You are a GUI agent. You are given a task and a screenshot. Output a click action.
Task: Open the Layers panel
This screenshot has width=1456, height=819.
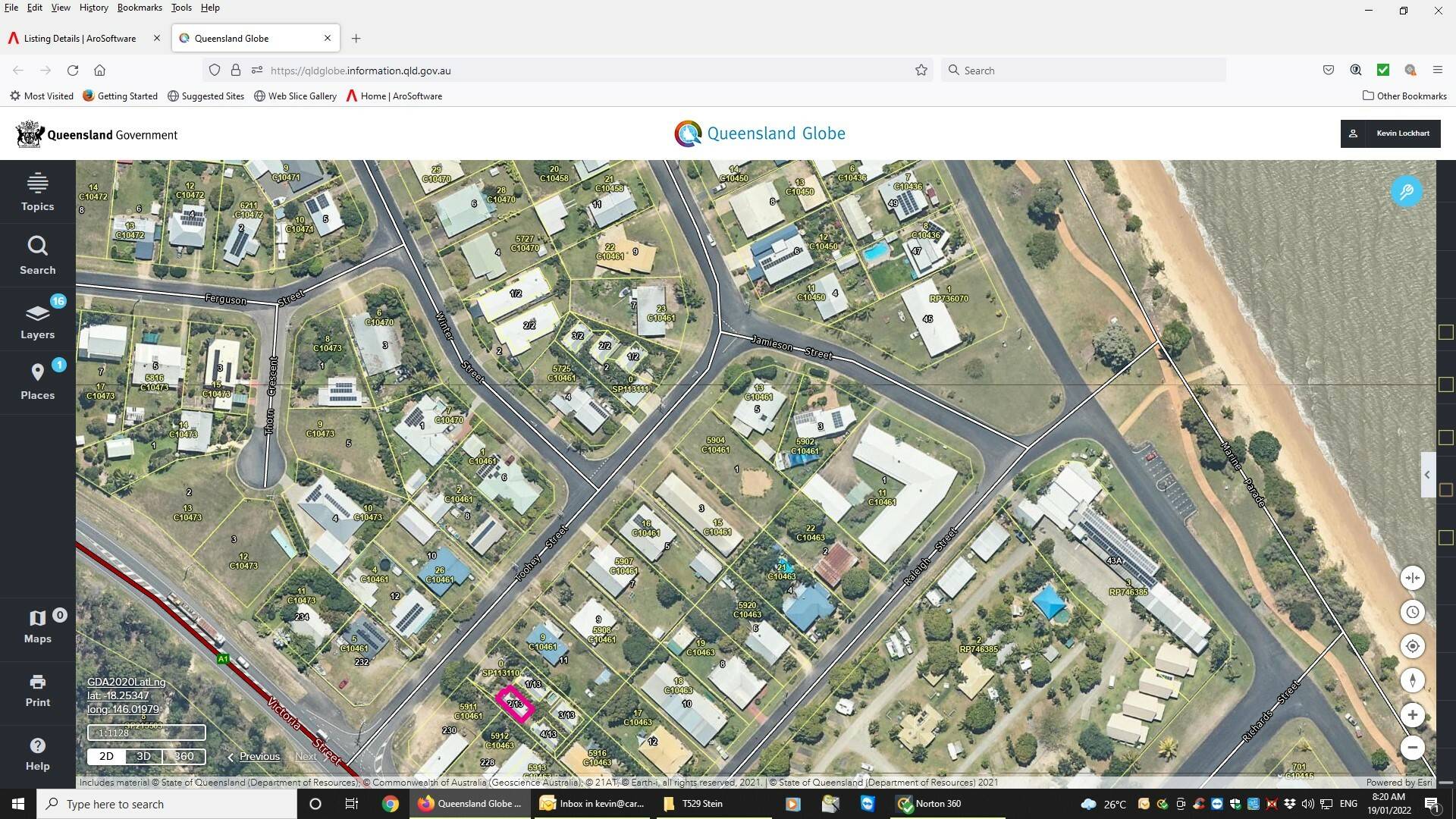(x=37, y=320)
